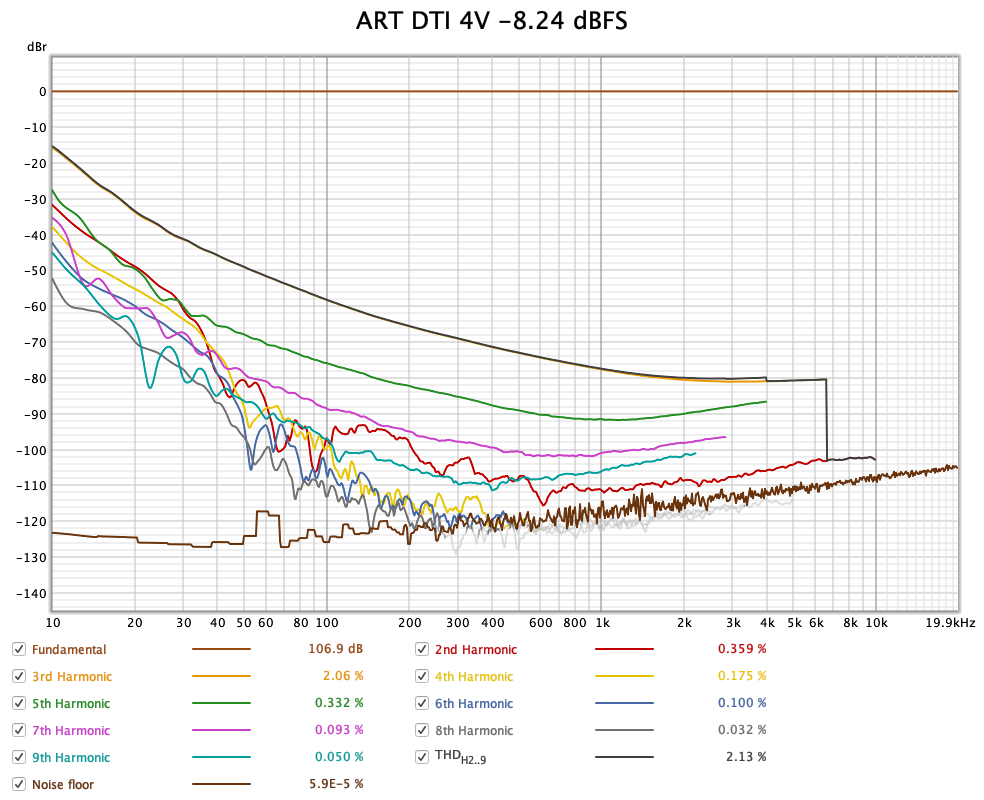Click the 10k frequency axis label
Screen dimensions: 984x800
pyautogui.click(x=877, y=623)
